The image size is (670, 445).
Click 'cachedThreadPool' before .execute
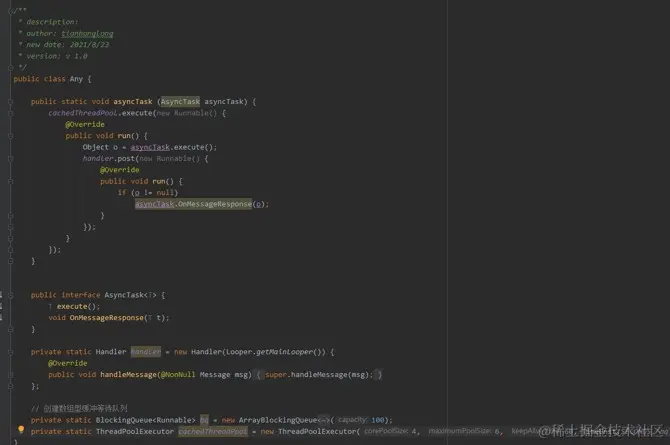(x=82, y=113)
